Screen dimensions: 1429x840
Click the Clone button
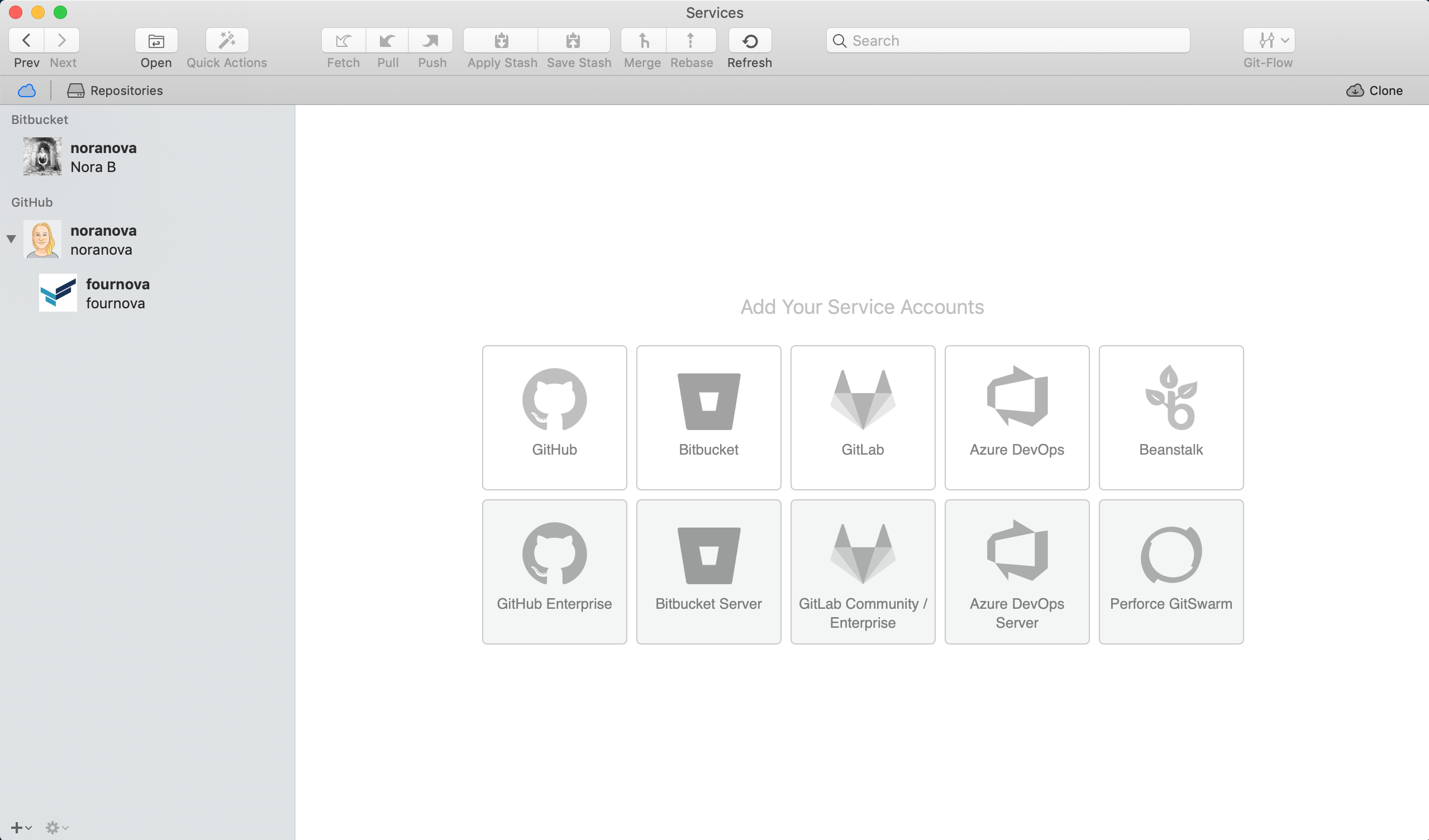(x=1375, y=90)
